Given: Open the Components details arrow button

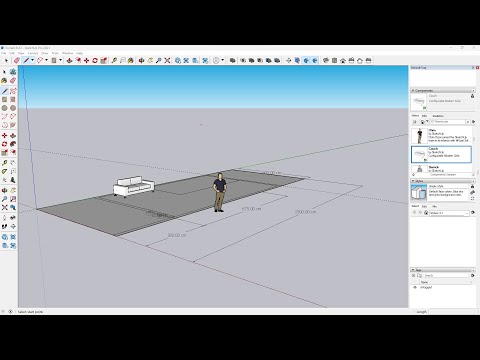Looking at the screenshot, I should point(473,122).
